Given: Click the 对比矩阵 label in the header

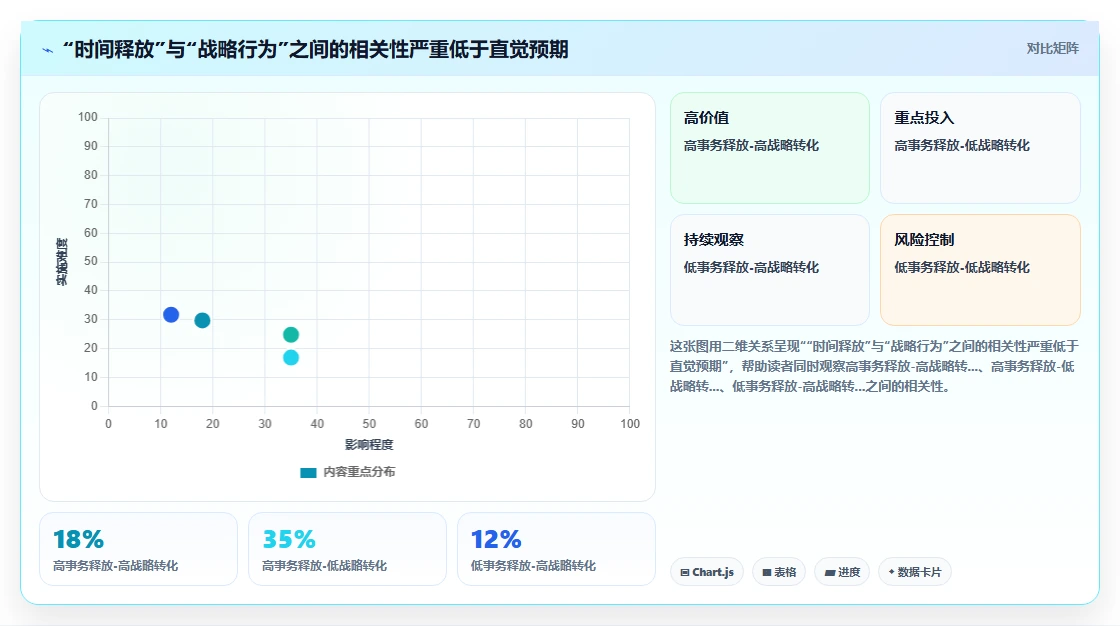Looking at the screenshot, I should [1052, 49].
